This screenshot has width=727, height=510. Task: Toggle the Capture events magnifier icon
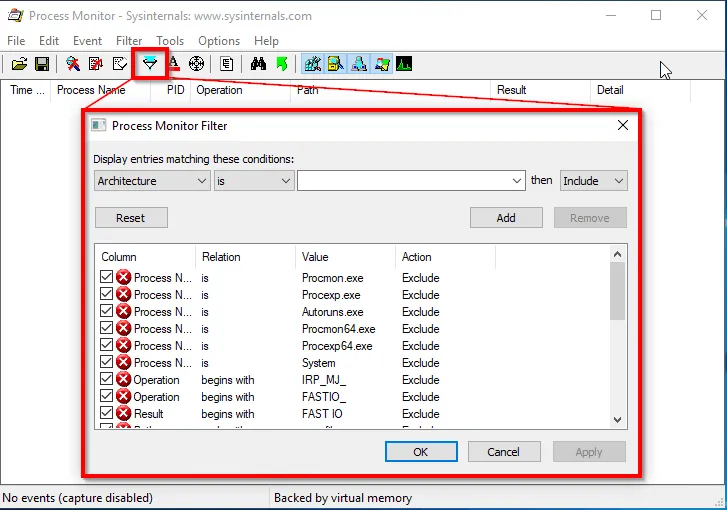click(x=73, y=64)
